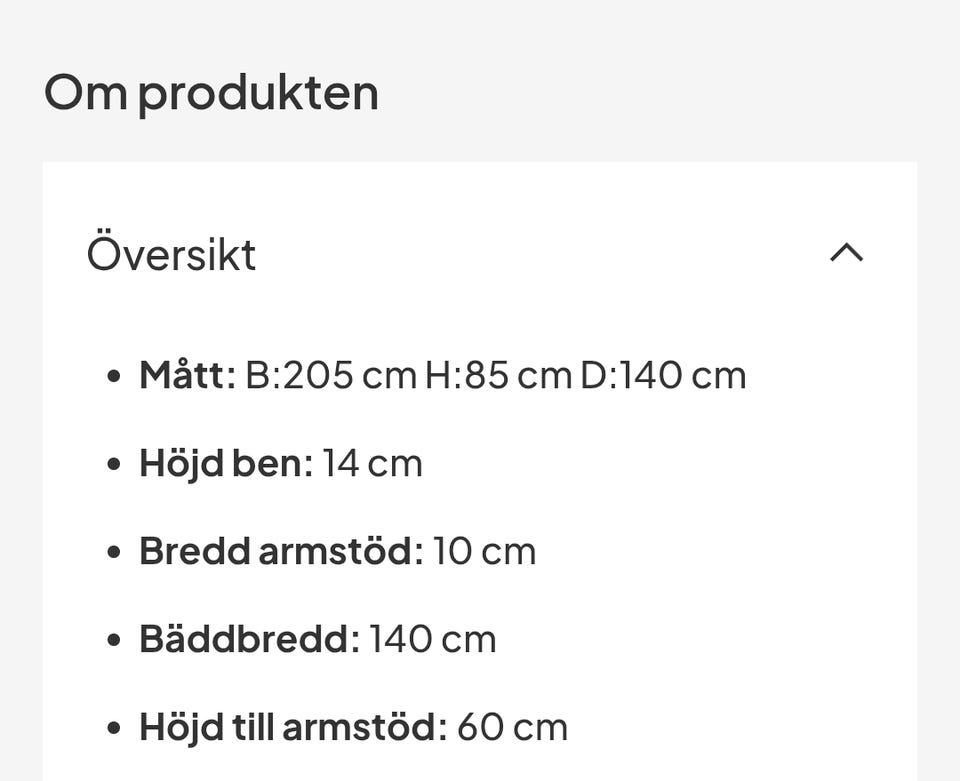Click the 140 cm bed width value
Screen dimensions: 960x781
click(x=432, y=640)
